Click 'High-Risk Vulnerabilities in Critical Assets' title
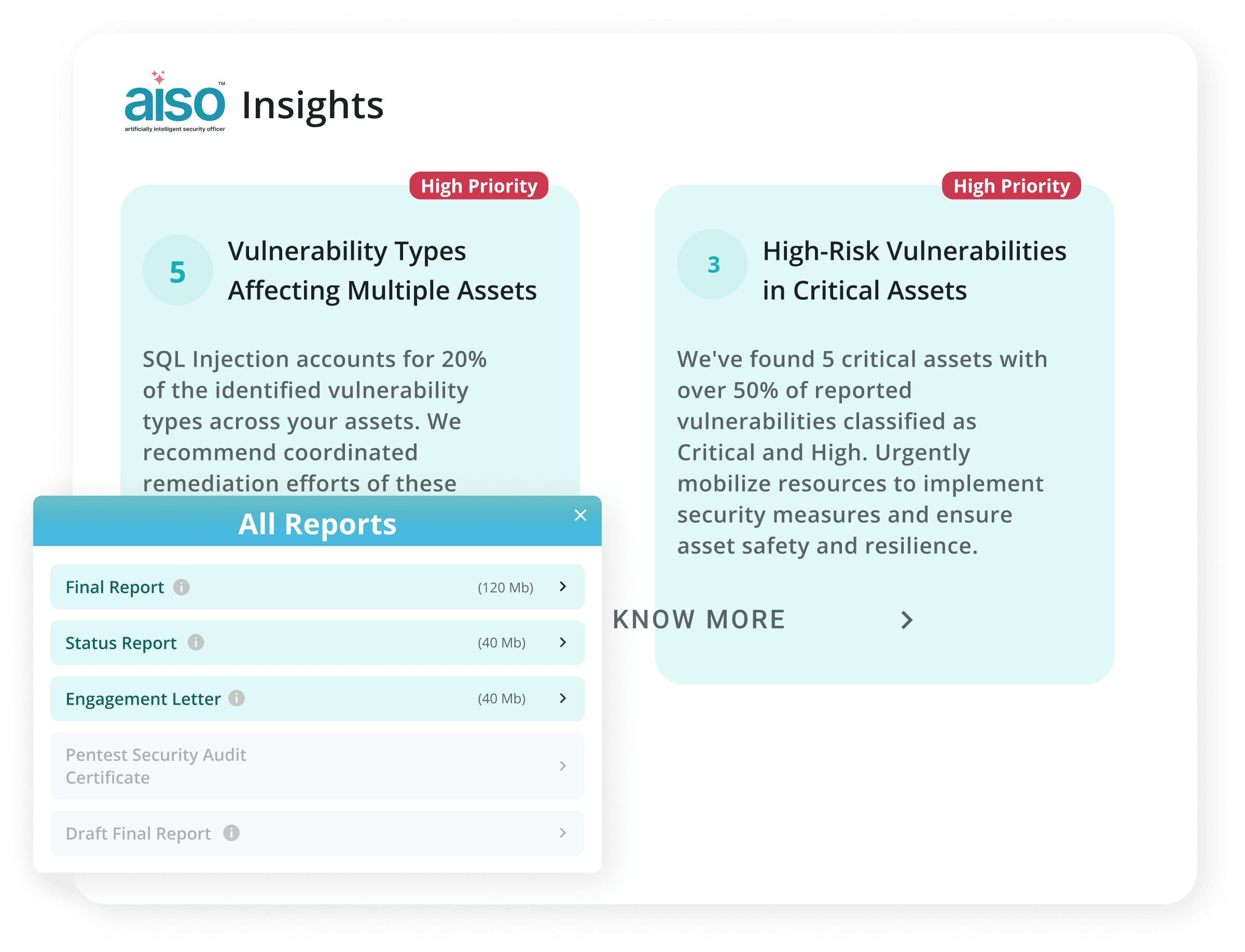 click(x=914, y=271)
